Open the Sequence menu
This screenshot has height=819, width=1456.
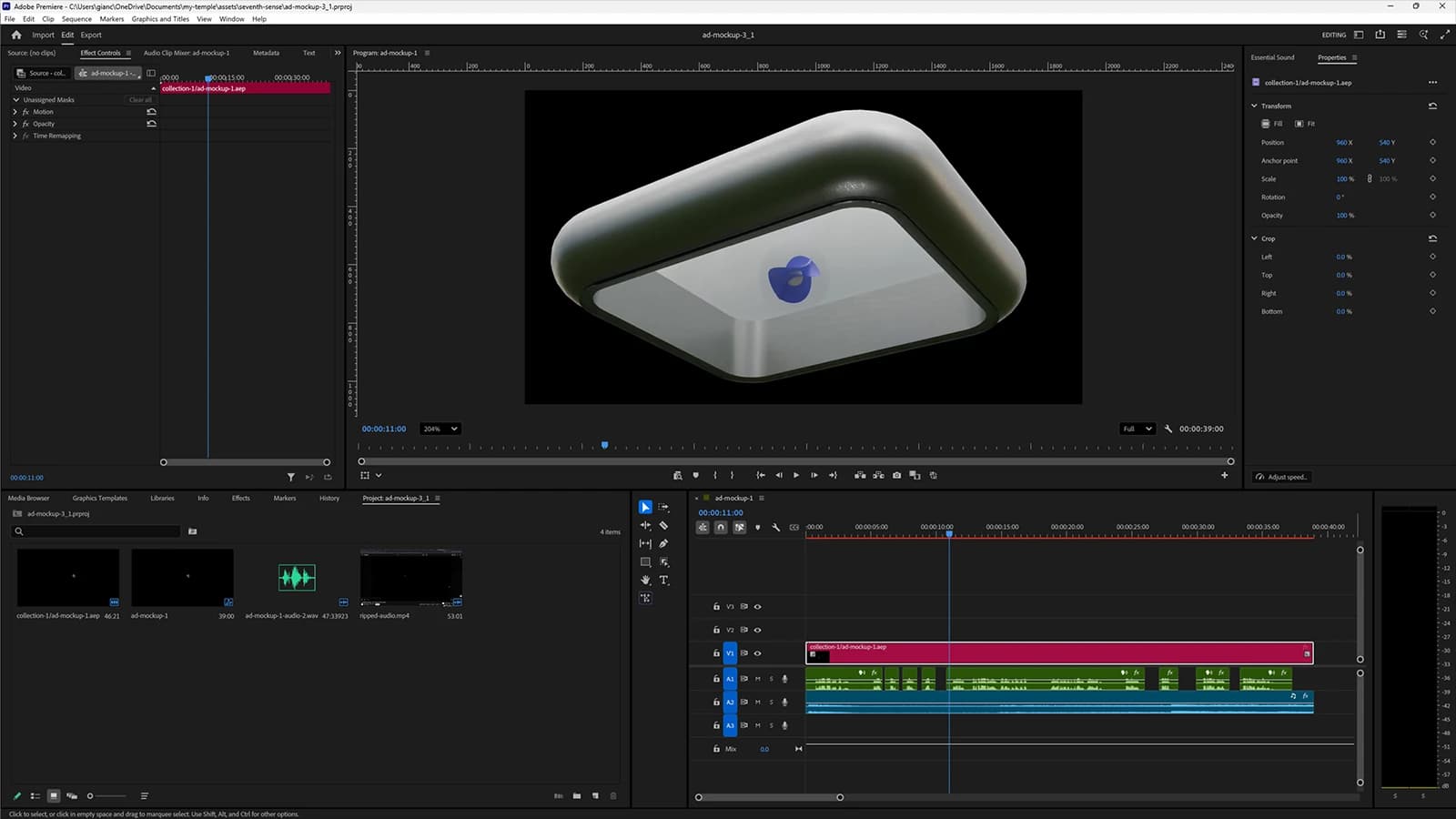[76, 18]
